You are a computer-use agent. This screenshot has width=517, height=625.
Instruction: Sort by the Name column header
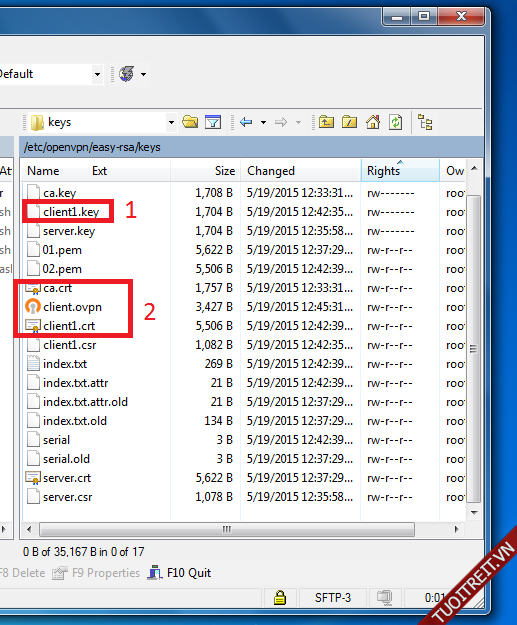click(43, 171)
